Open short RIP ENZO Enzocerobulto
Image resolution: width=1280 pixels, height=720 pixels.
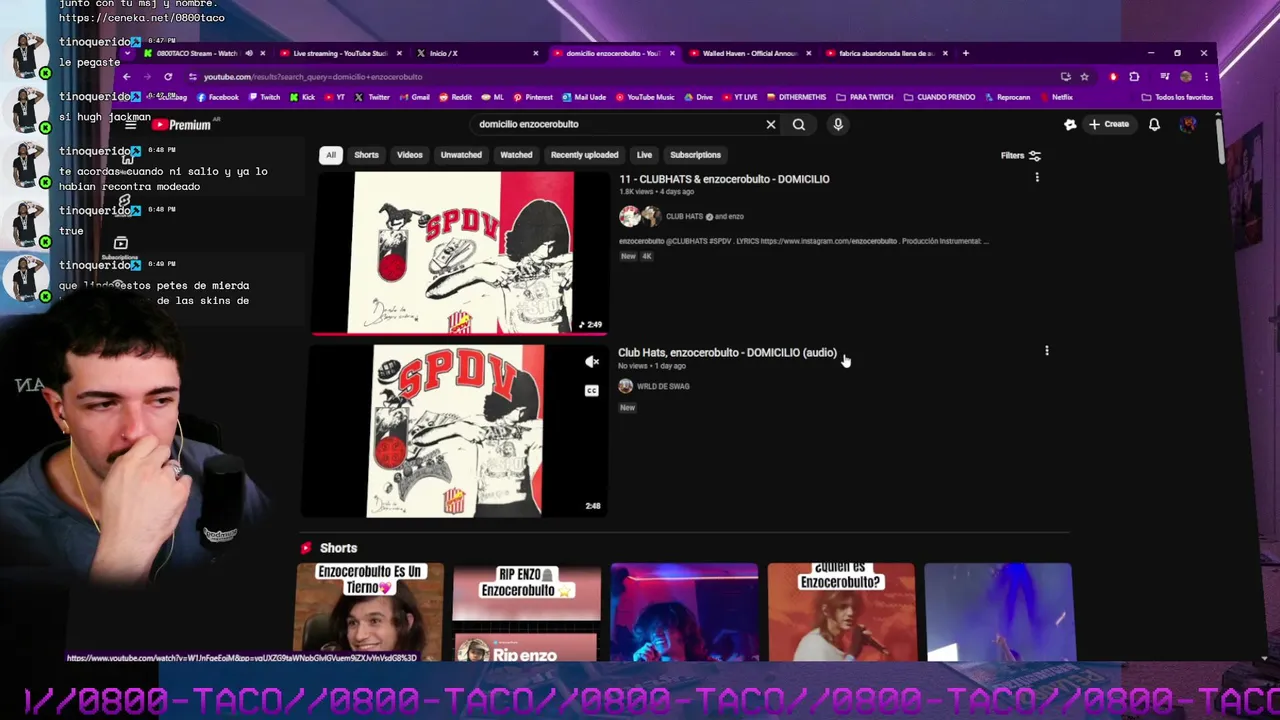coord(526,612)
